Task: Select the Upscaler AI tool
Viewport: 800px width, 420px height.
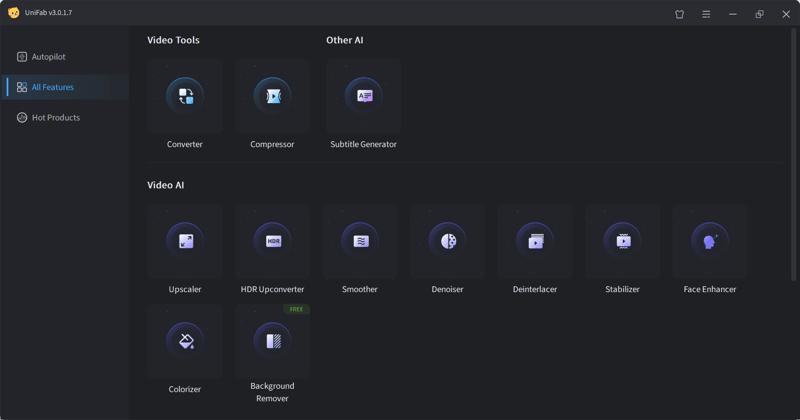Action: pos(185,241)
